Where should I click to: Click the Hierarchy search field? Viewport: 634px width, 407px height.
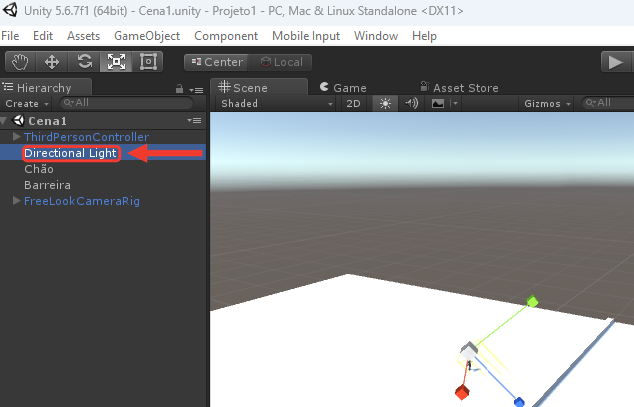(126, 103)
